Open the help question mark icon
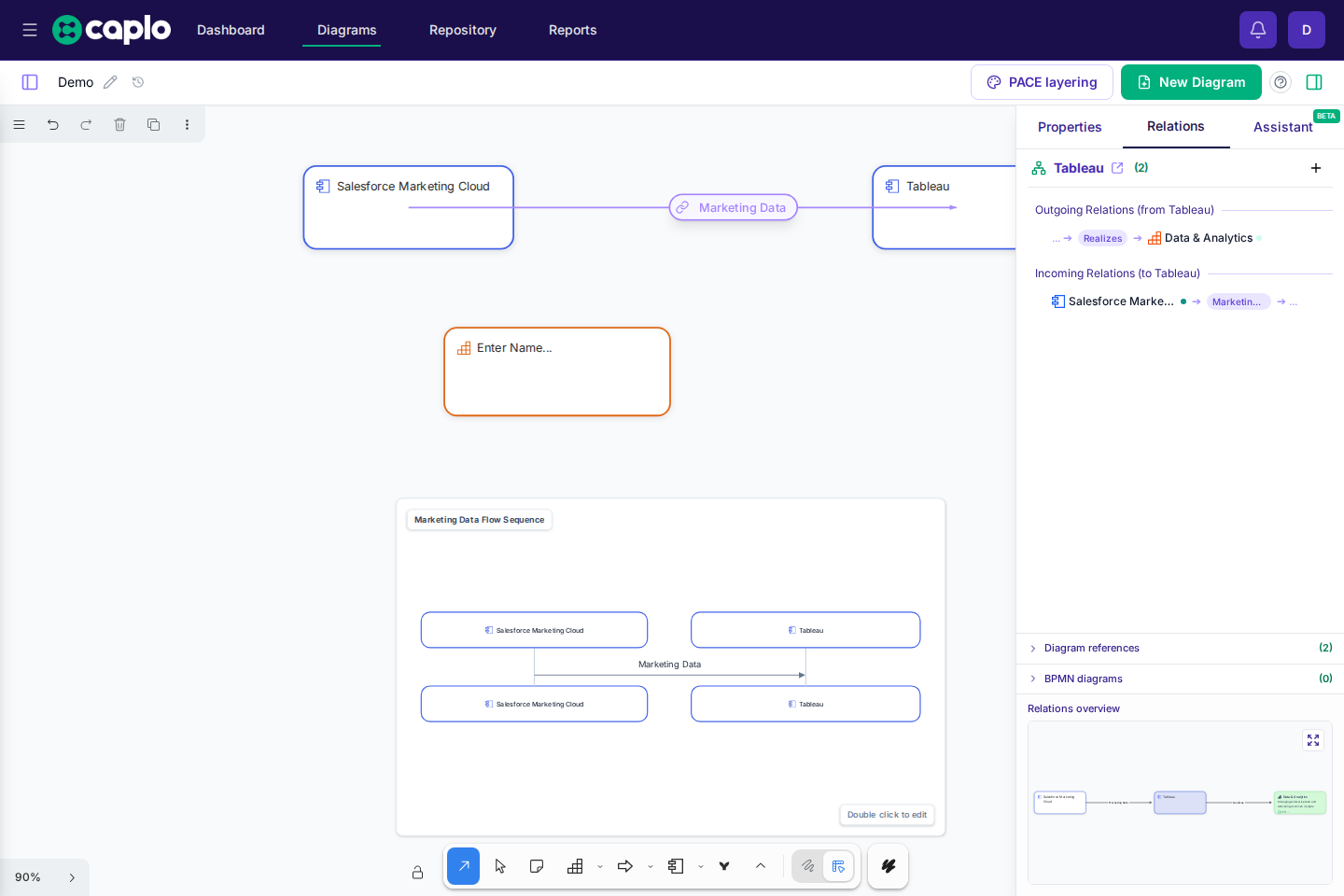 pos(1281,82)
